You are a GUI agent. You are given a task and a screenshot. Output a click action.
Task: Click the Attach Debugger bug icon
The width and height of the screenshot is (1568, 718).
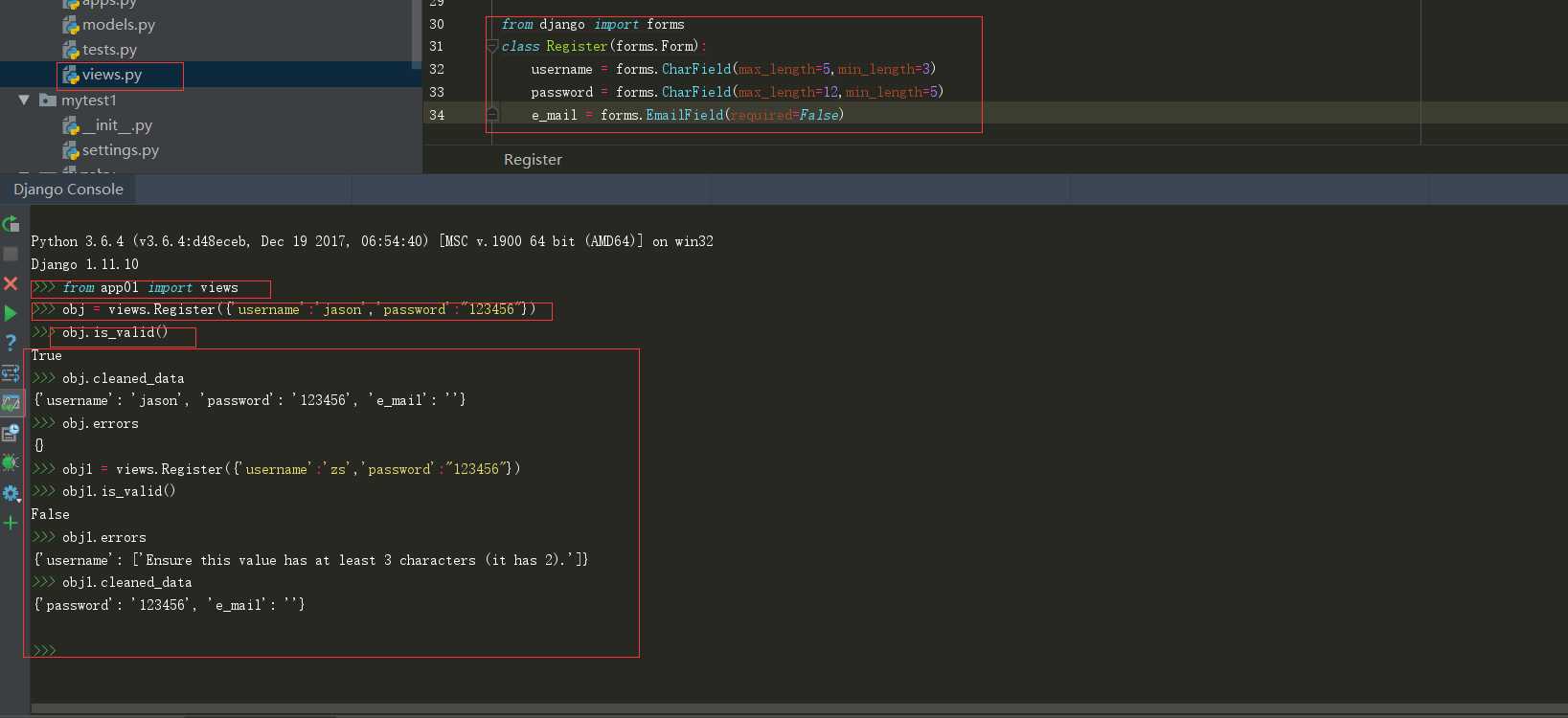point(11,462)
